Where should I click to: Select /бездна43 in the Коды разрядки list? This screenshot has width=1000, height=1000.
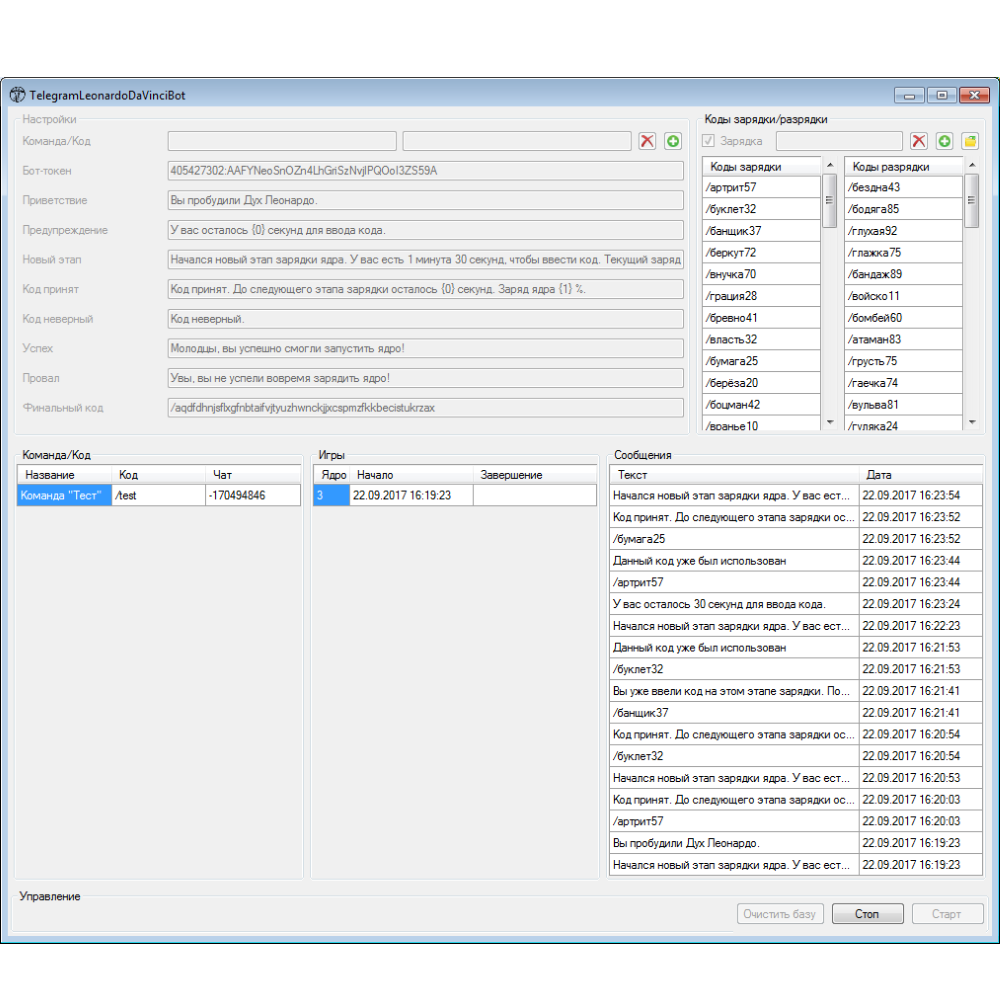tap(903, 187)
